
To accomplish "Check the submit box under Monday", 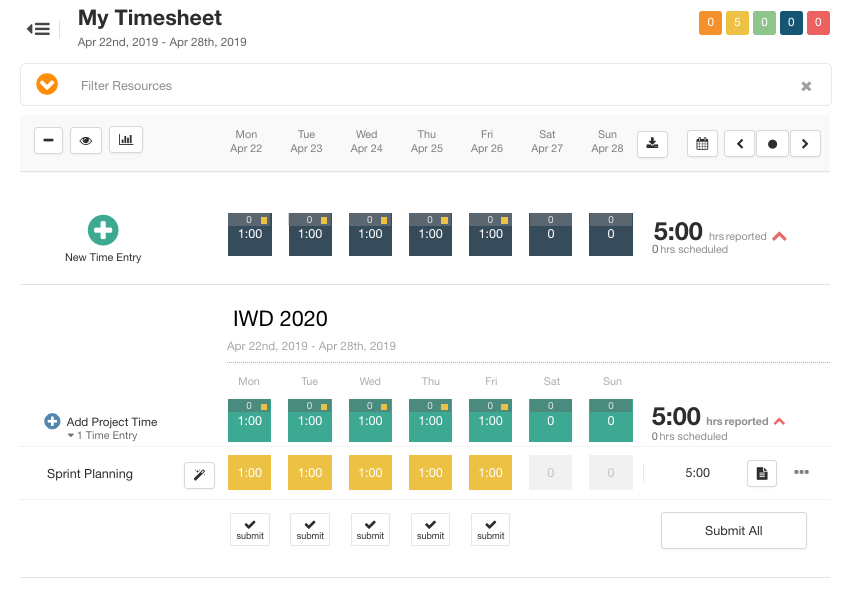I will 250,529.
